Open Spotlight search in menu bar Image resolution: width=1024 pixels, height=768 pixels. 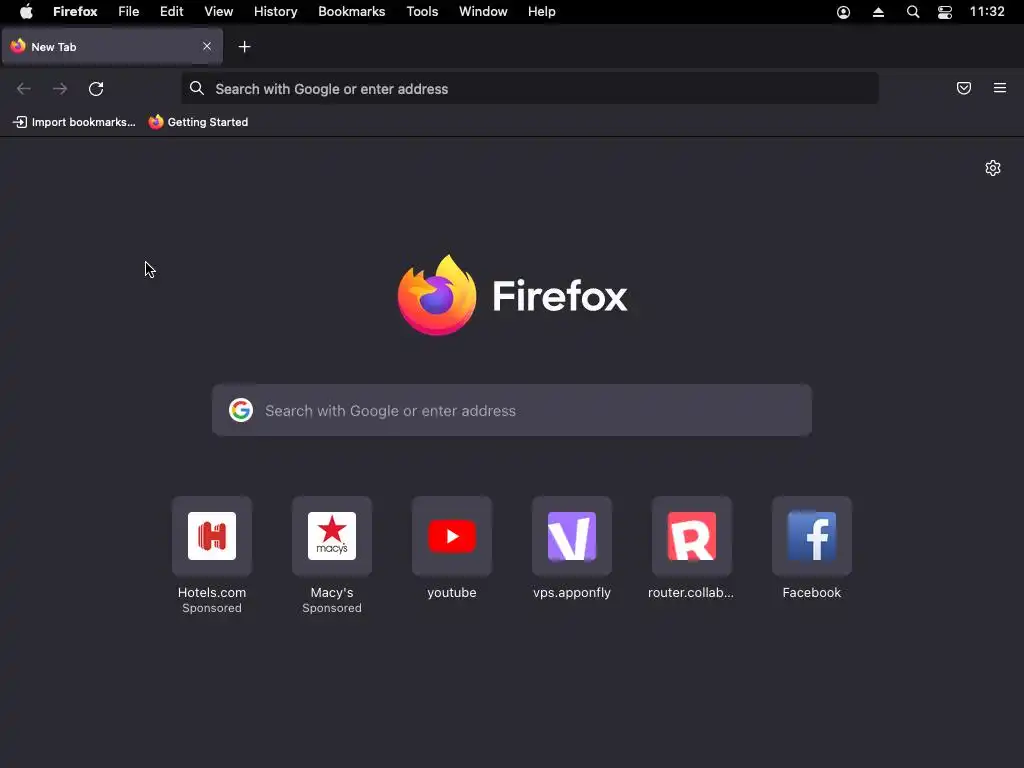pos(913,12)
